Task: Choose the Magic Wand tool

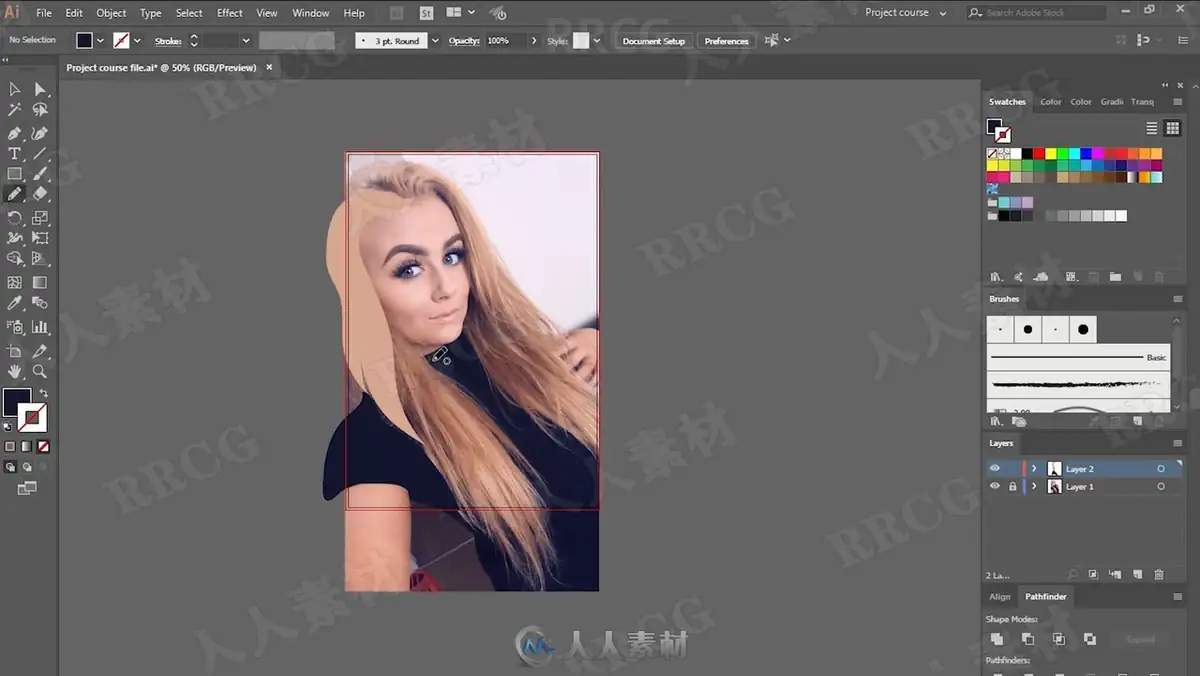Action: click(14, 111)
